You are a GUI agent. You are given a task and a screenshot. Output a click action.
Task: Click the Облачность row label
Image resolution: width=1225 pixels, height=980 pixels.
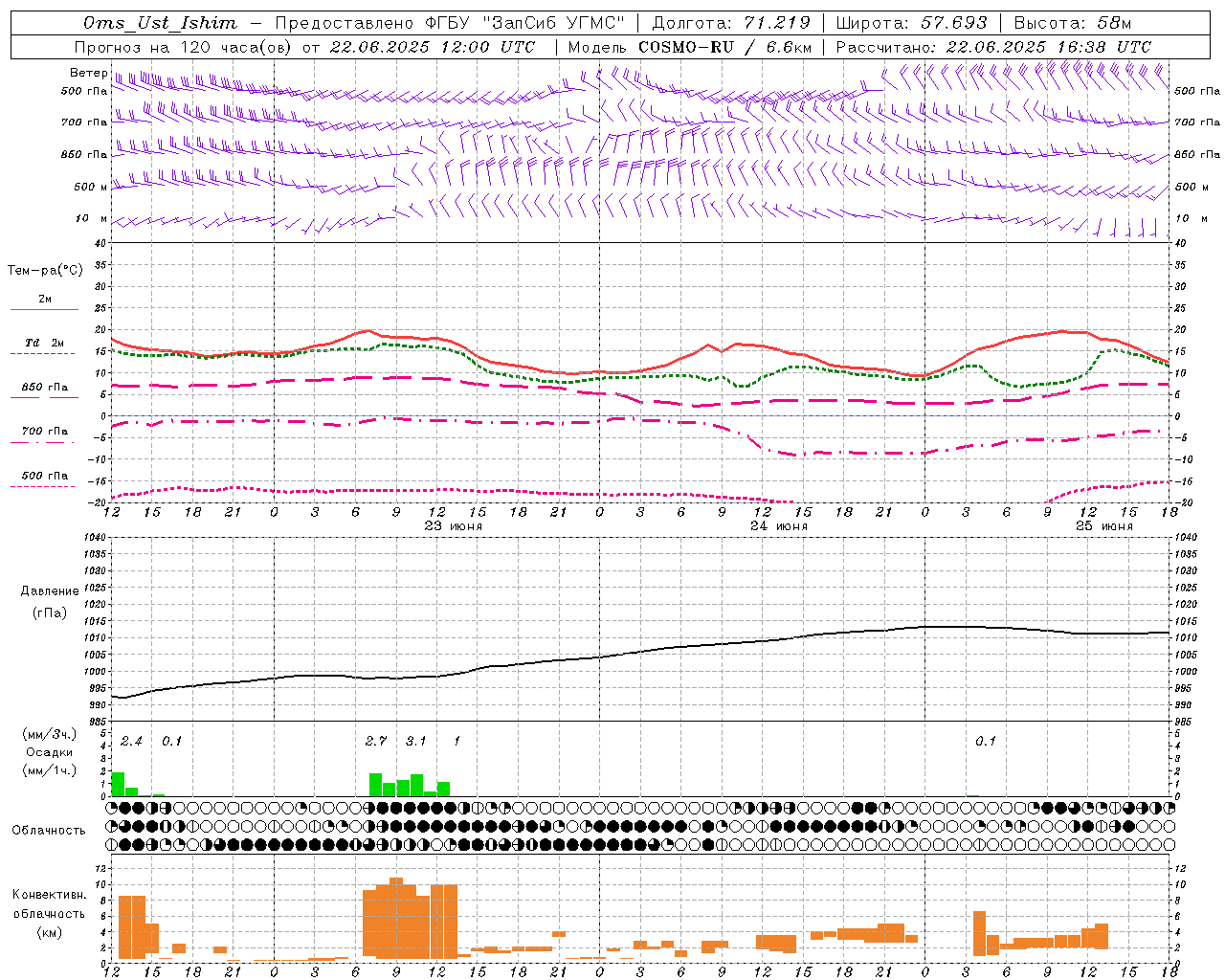point(49,831)
